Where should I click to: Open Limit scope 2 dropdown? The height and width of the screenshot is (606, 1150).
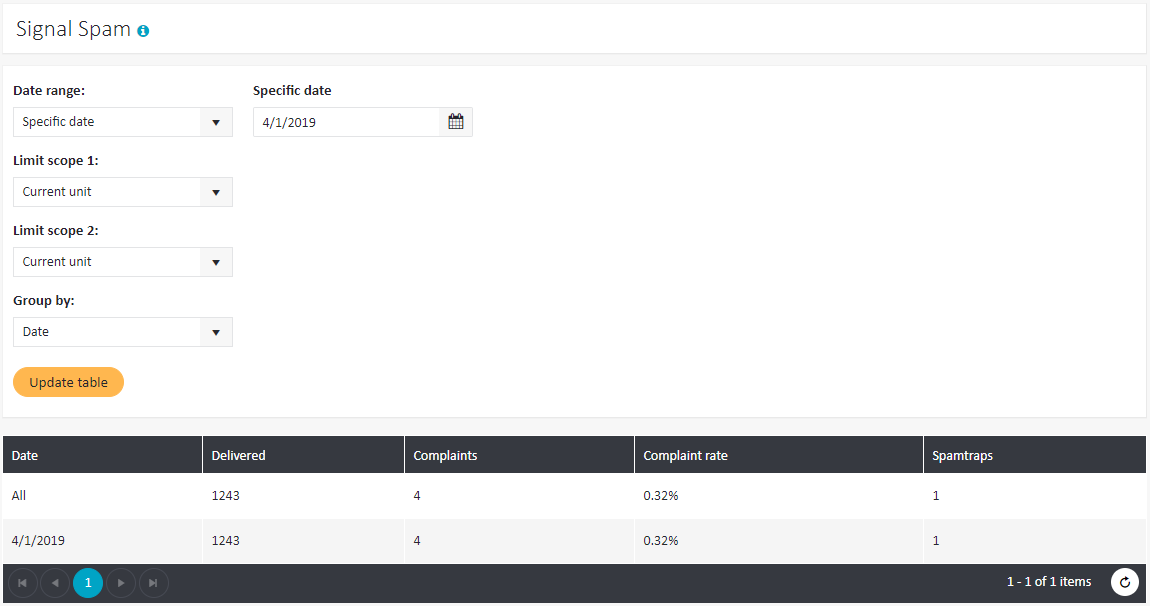(x=122, y=262)
